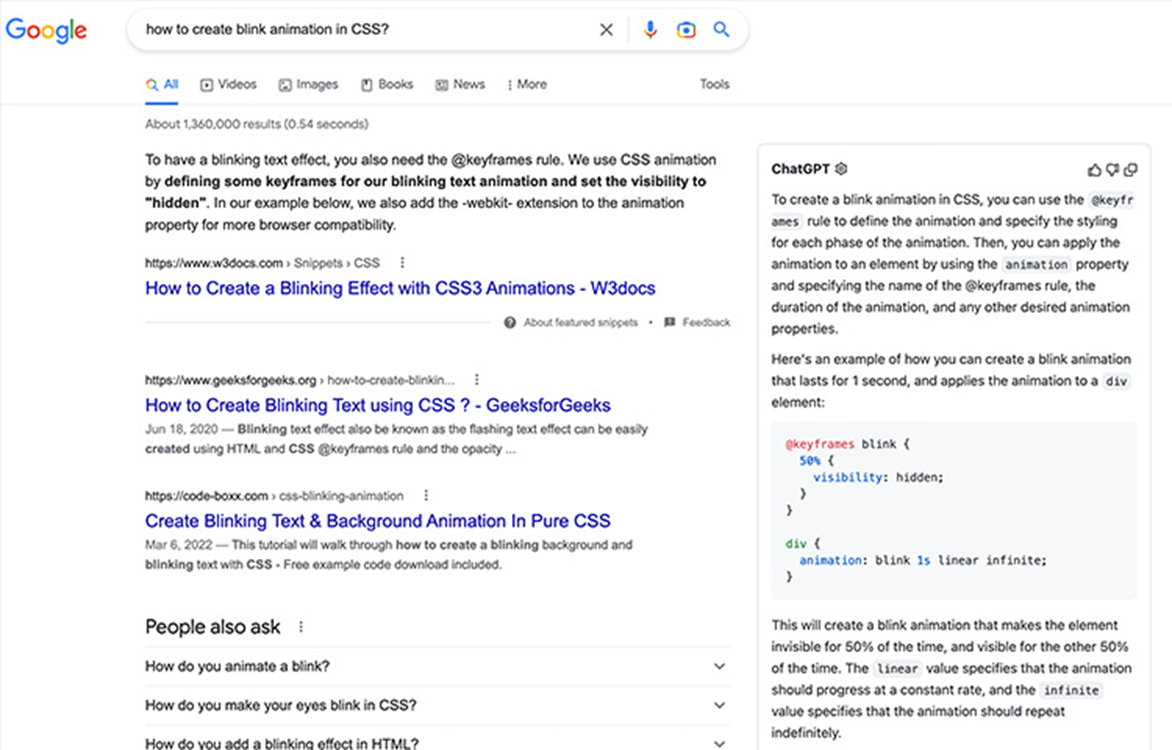1172x750 pixels.
Task: Click About featured snippets link
Action: coord(581,322)
